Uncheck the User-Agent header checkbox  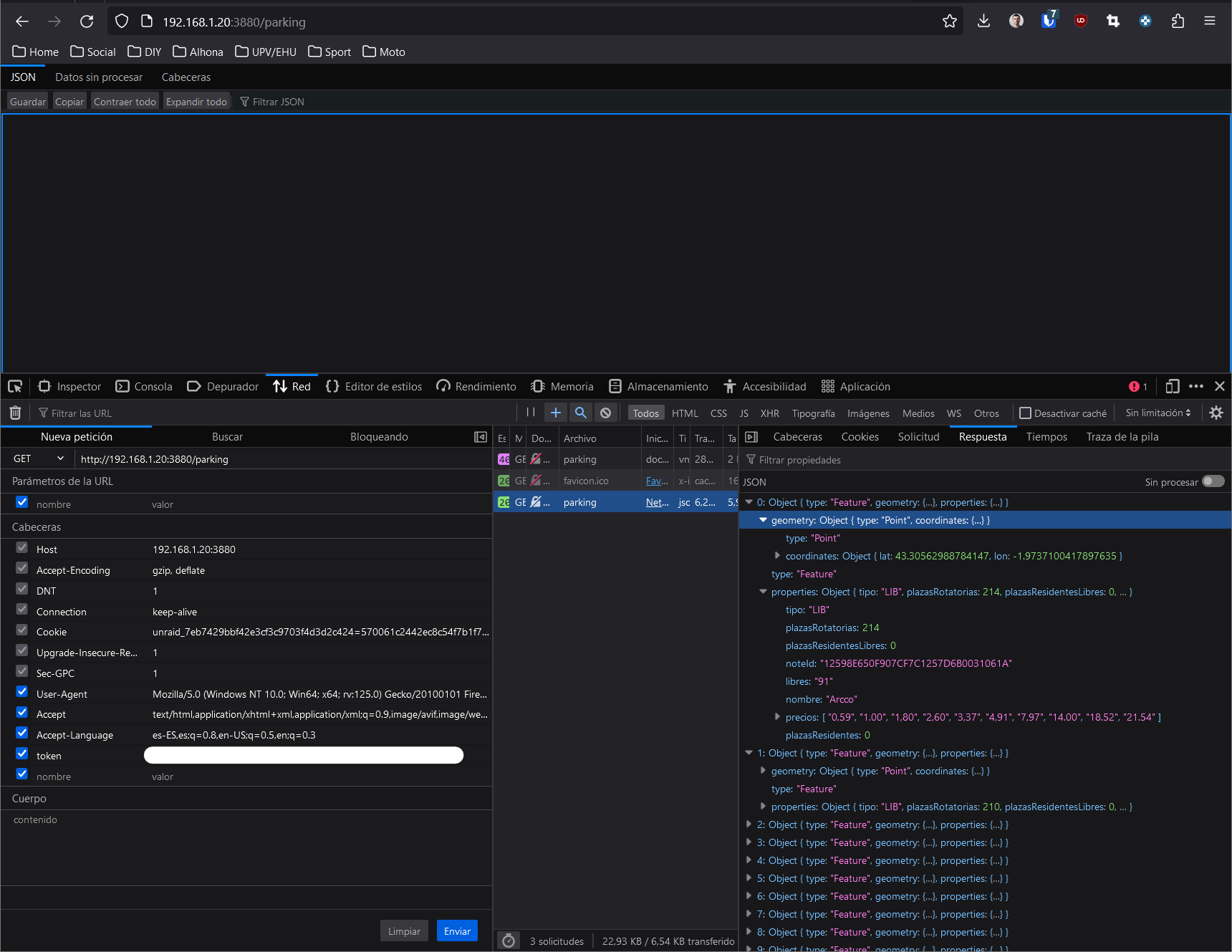[22, 692]
